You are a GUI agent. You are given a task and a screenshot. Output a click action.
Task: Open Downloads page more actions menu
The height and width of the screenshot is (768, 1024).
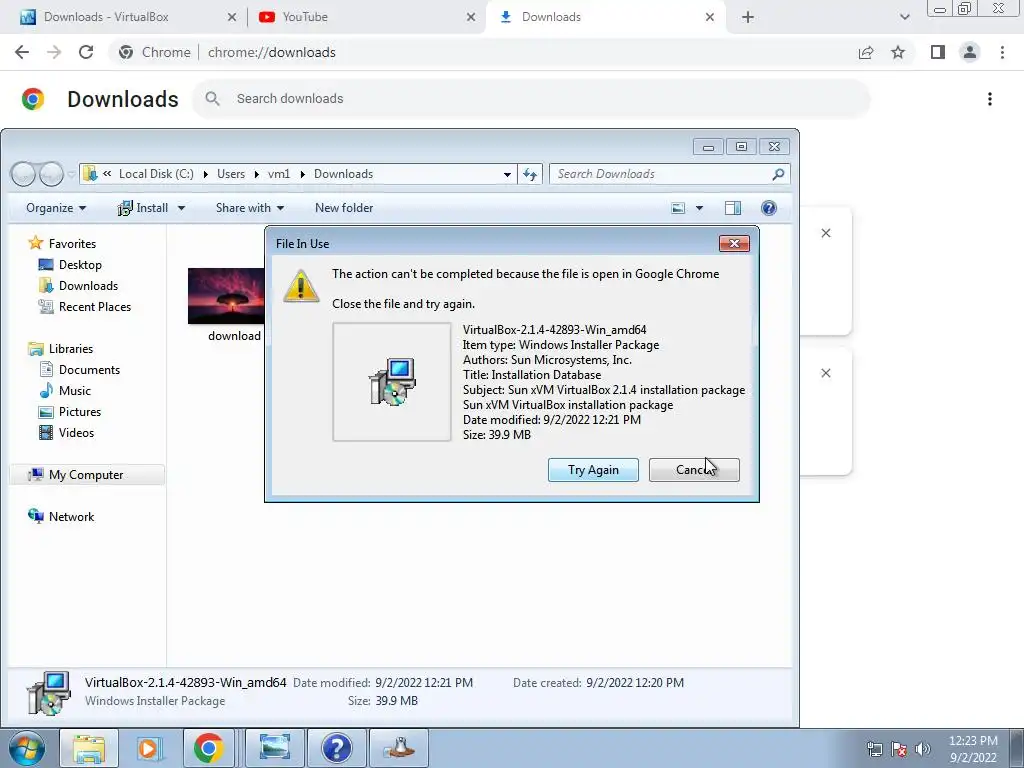tap(990, 99)
